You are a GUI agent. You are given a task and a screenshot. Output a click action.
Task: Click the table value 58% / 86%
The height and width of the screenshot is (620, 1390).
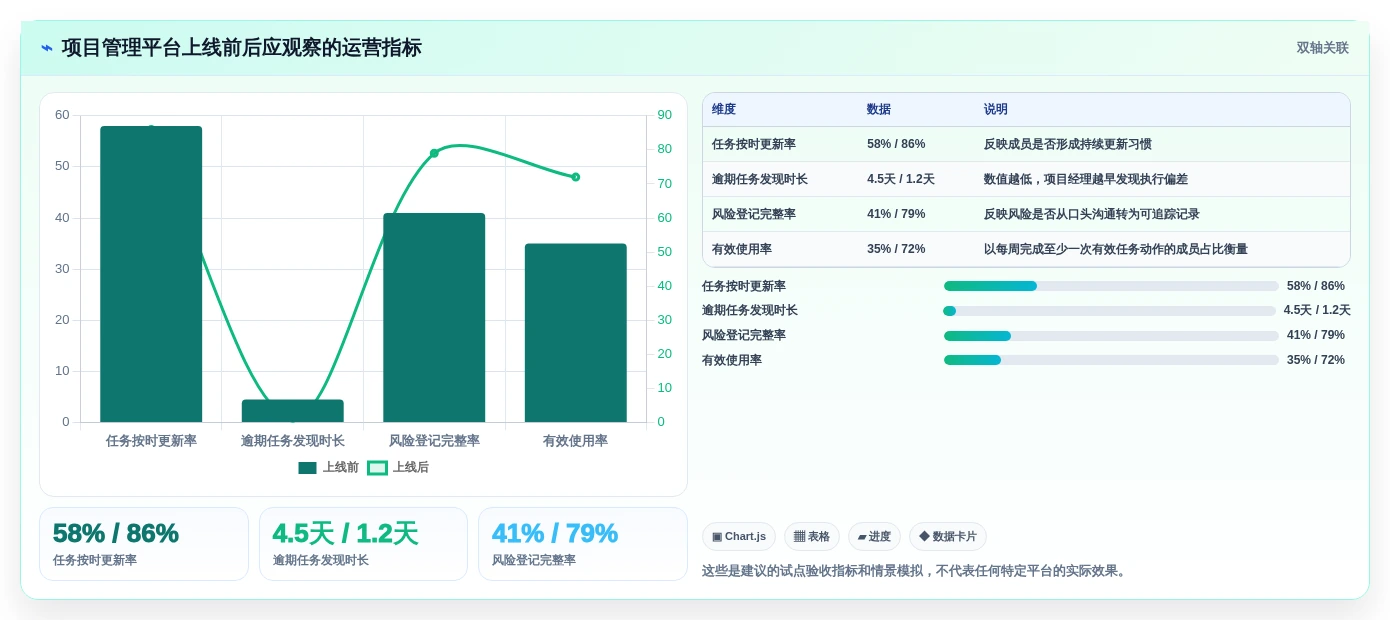pyautogui.click(x=896, y=144)
